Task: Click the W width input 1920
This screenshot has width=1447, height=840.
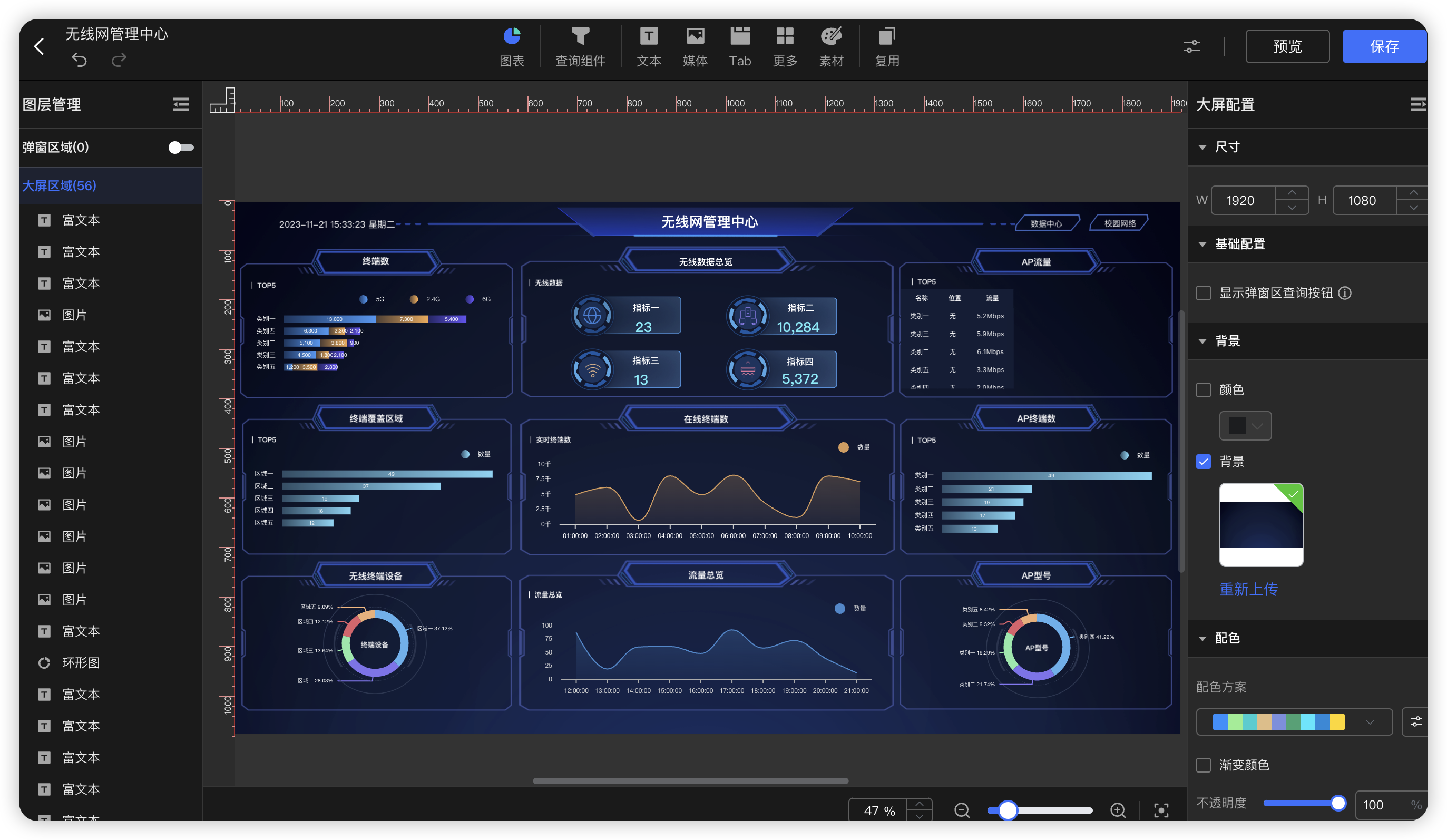Action: point(1243,200)
